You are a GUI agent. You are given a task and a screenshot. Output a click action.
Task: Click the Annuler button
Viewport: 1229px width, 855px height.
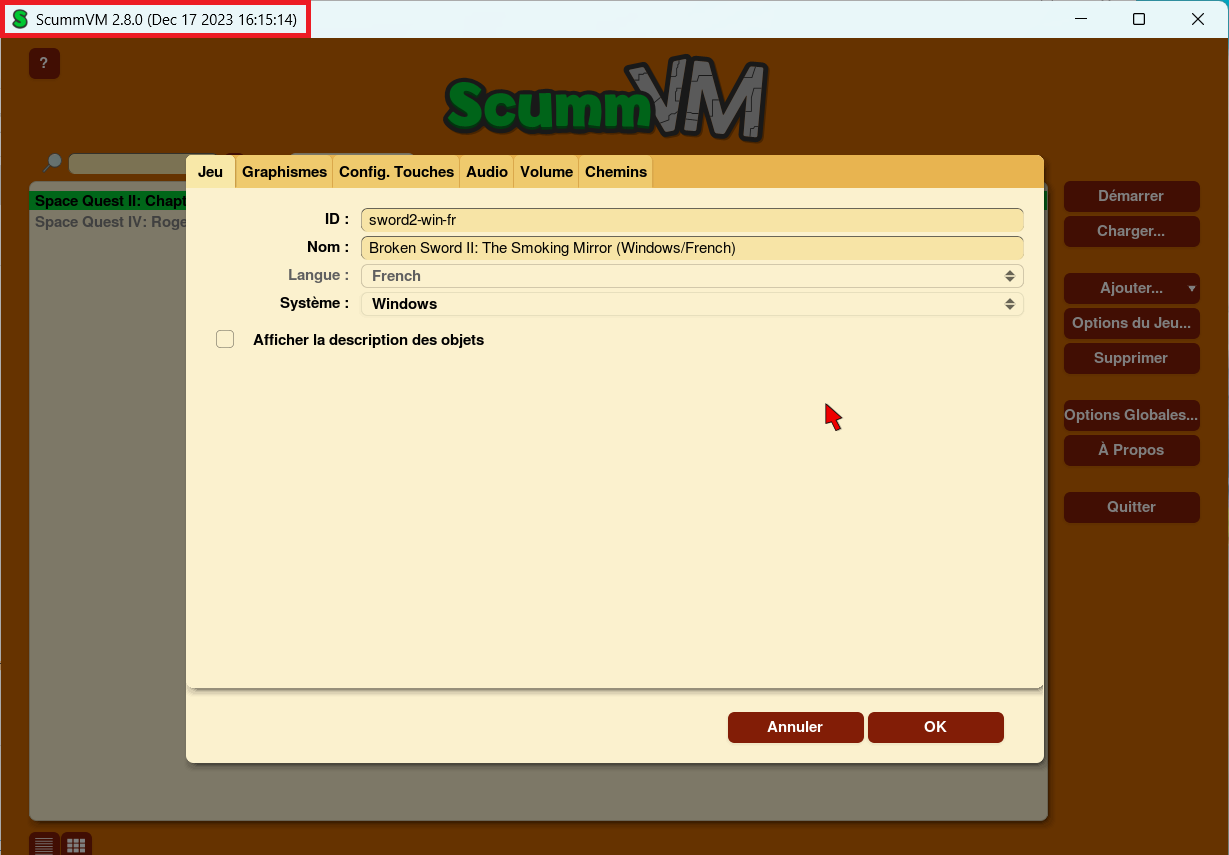tap(795, 727)
